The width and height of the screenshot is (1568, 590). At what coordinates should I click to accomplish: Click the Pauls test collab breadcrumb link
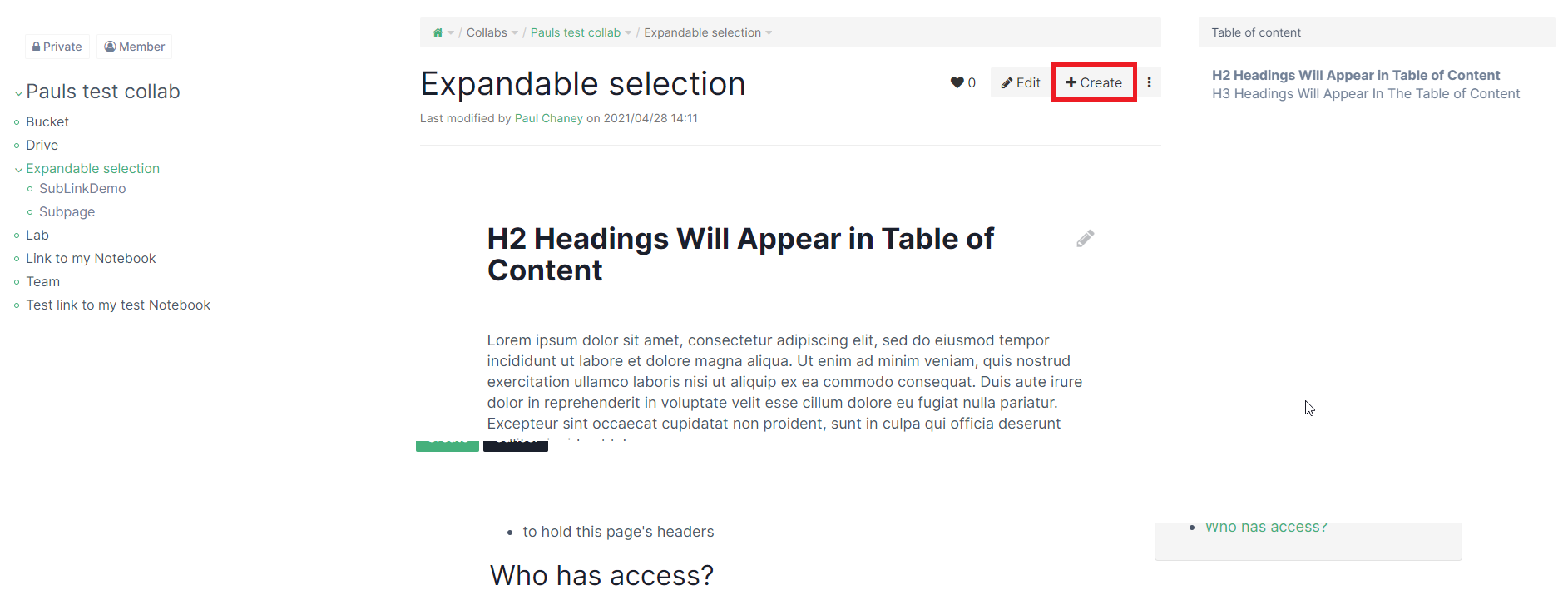(x=575, y=32)
